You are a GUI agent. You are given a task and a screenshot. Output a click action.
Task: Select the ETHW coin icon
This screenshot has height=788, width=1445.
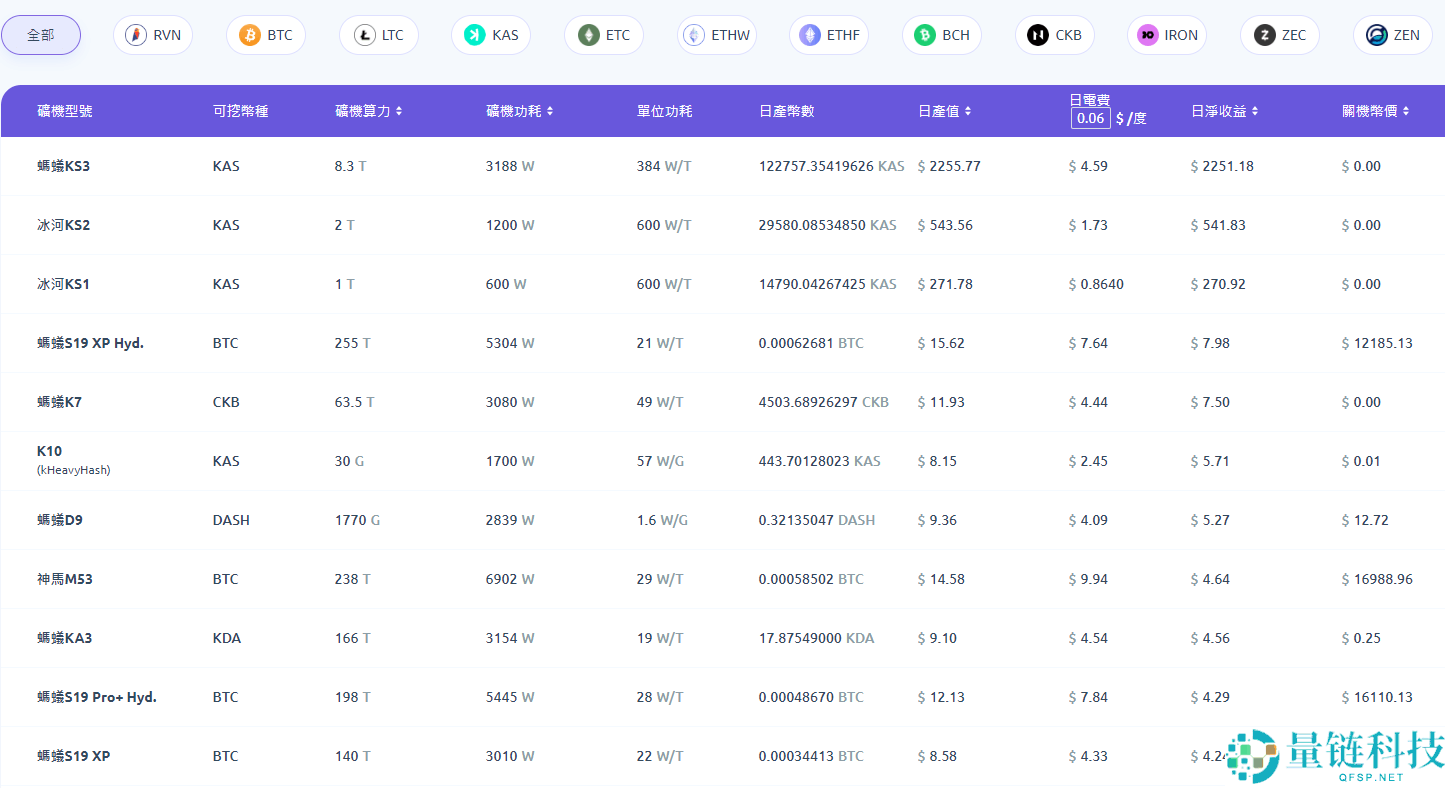point(694,35)
